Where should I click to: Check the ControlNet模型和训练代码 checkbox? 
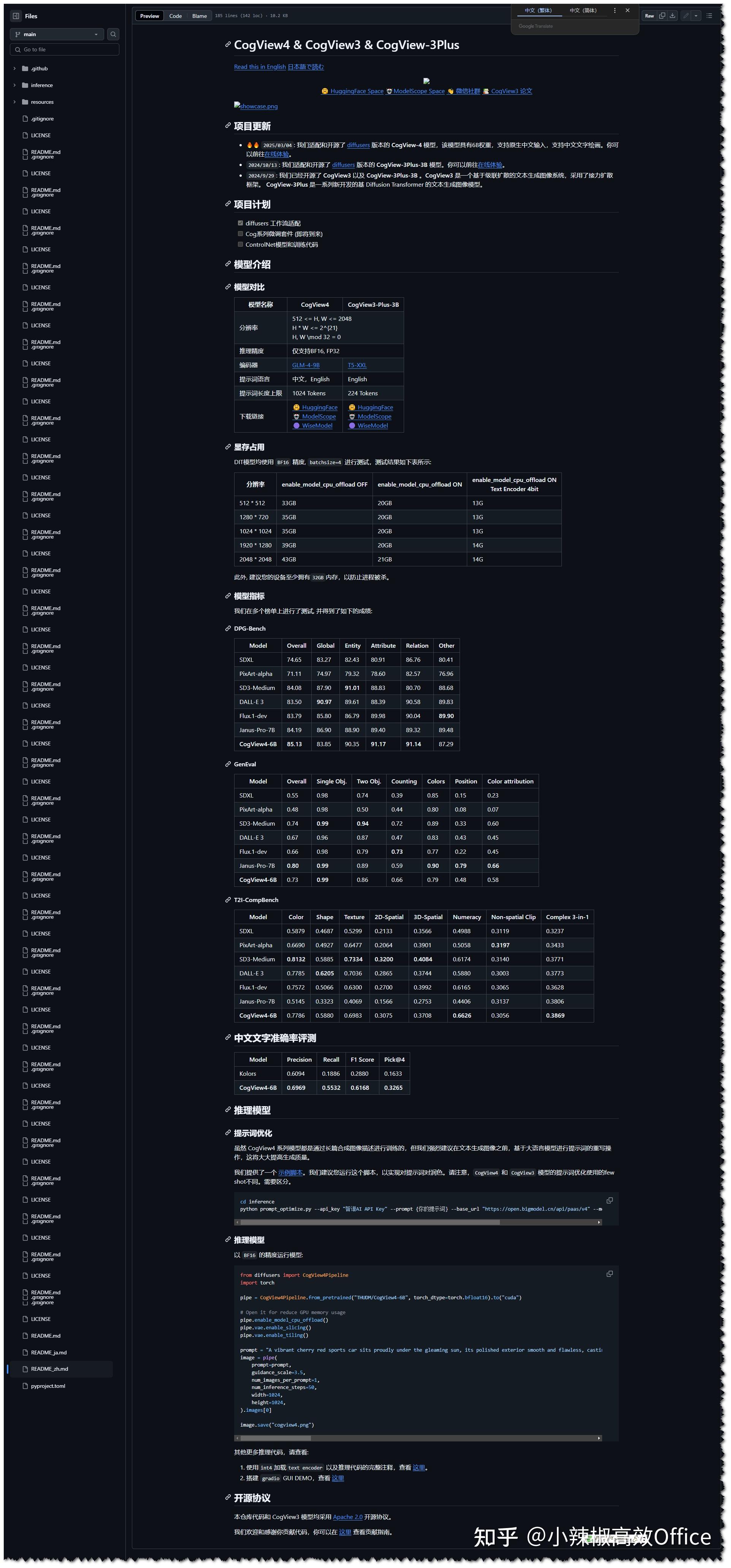pos(240,245)
